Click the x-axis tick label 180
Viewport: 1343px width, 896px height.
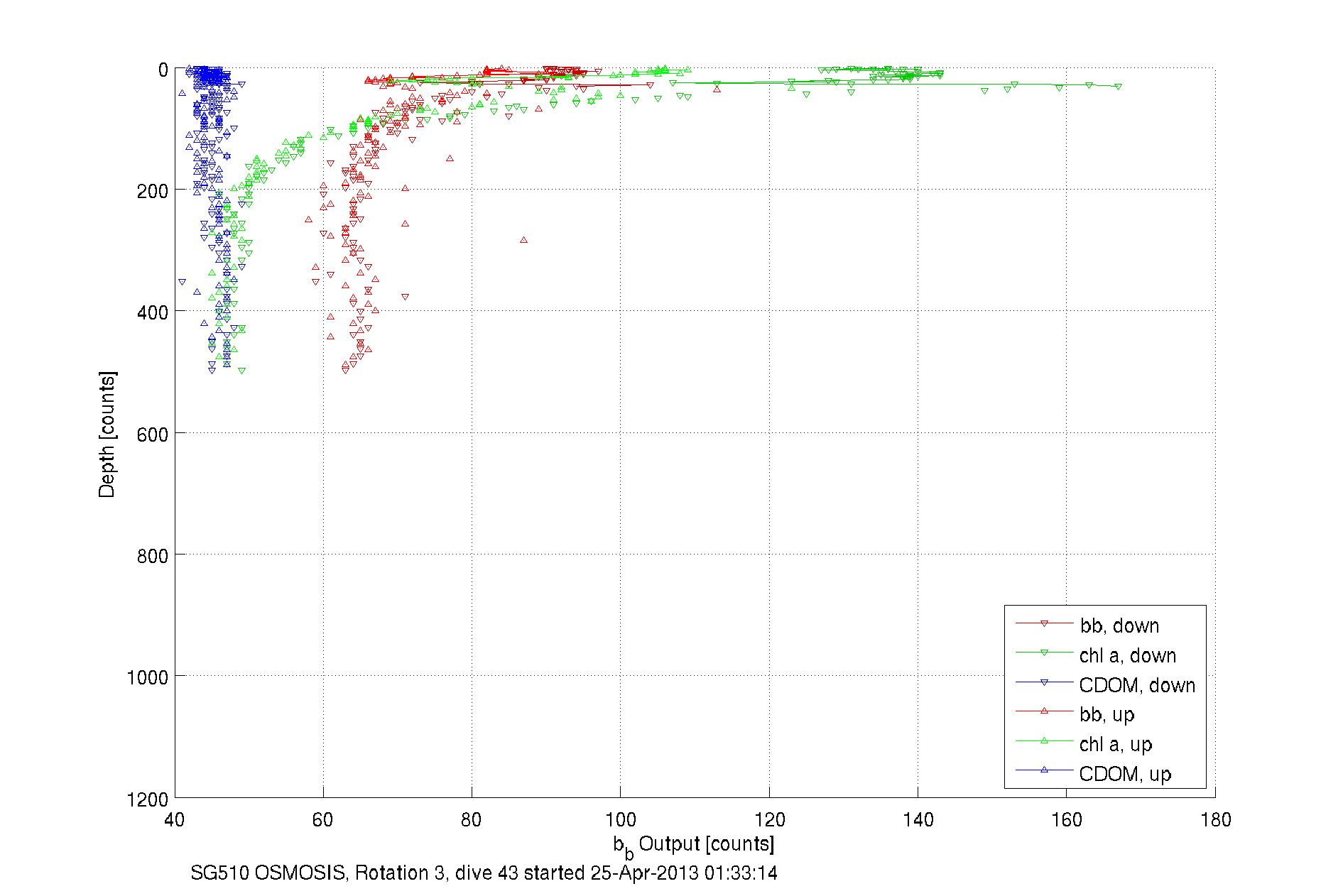point(1215,820)
